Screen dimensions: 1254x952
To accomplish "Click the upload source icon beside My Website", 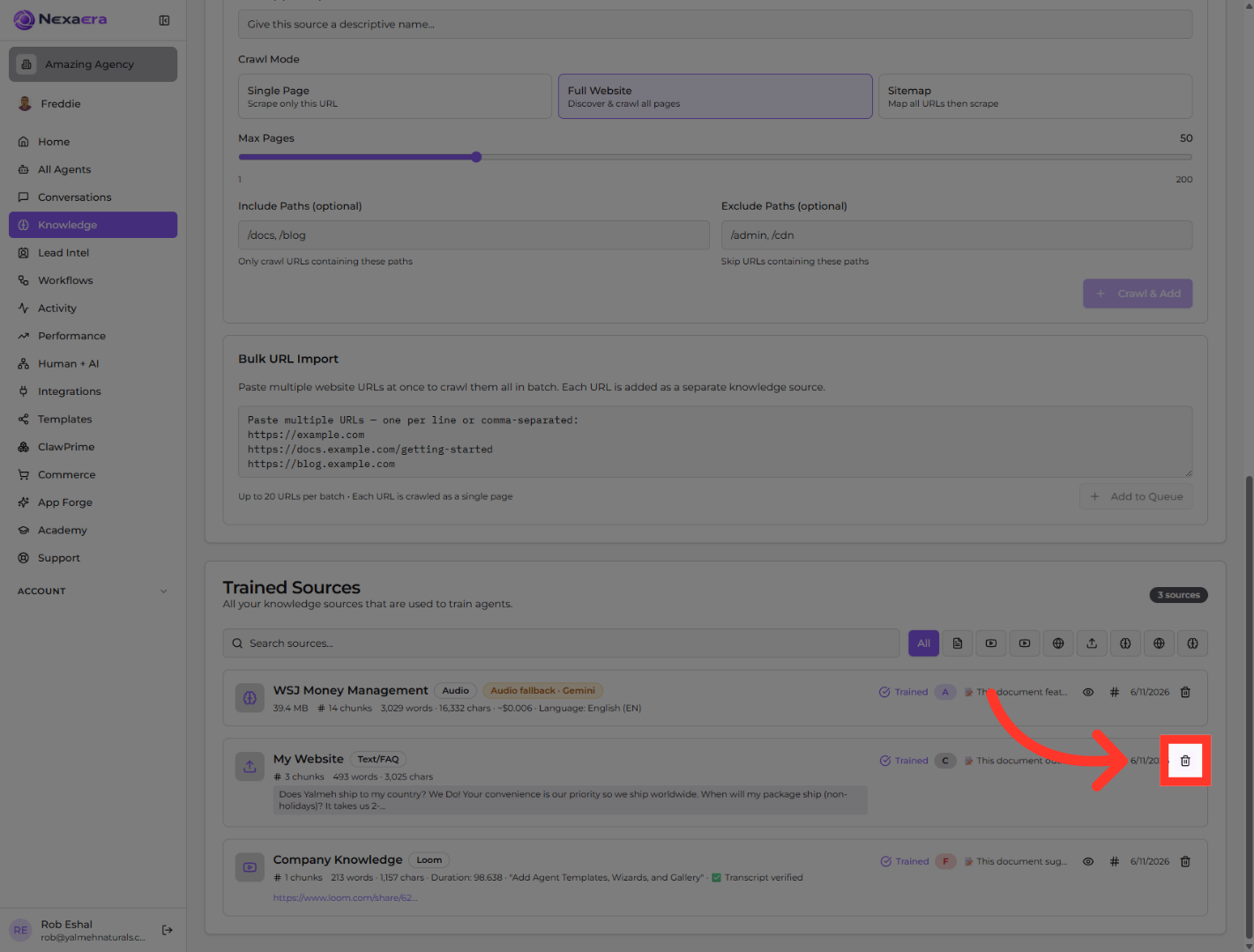I will 250,766.
